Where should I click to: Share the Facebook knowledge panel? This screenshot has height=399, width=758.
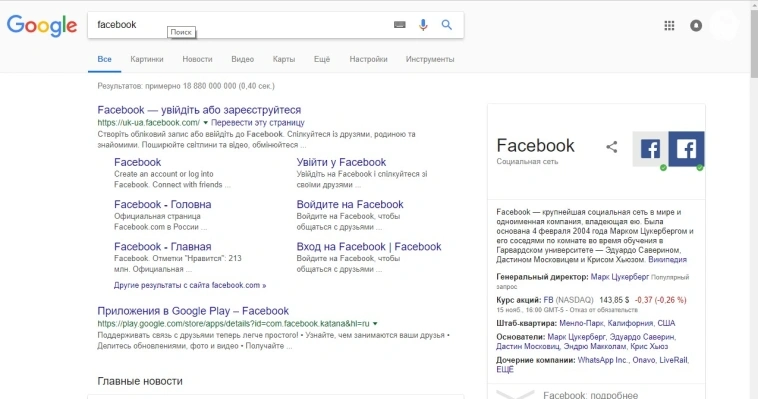(612, 147)
